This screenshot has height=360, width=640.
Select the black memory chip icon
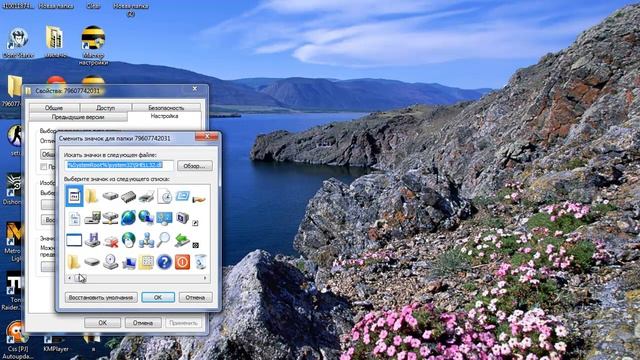tap(128, 197)
